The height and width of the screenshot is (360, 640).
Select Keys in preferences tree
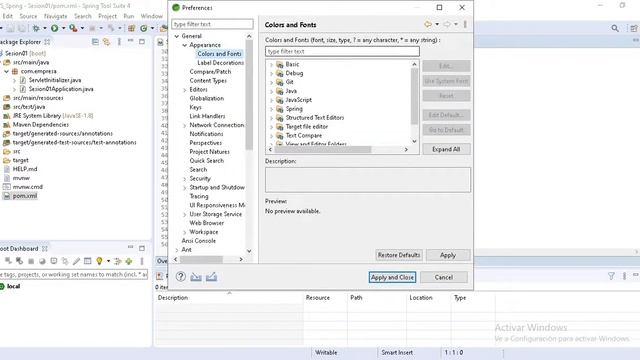(x=196, y=107)
